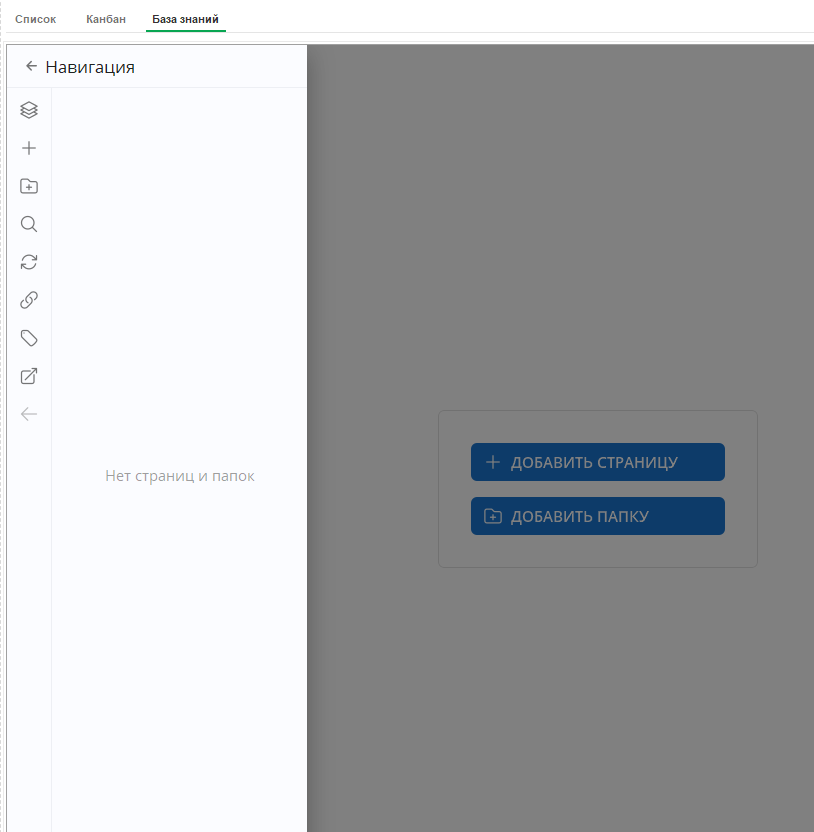814x832 pixels.
Task: Open tags via the tag icon
Action: click(29, 339)
